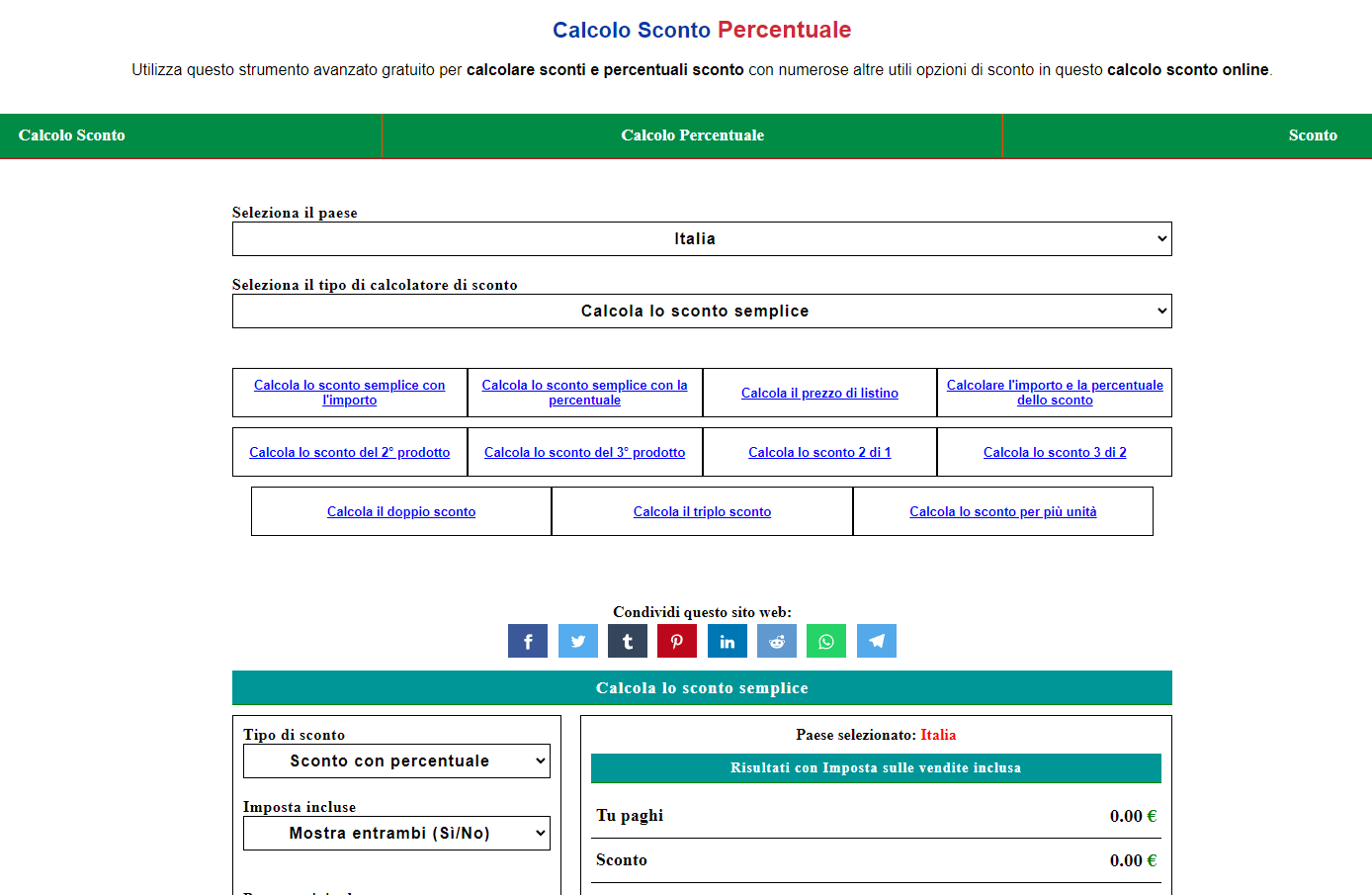This screenshot has height=895, width=1372.
Task: Open the calculator type dropdown
Action: [702, 311]
